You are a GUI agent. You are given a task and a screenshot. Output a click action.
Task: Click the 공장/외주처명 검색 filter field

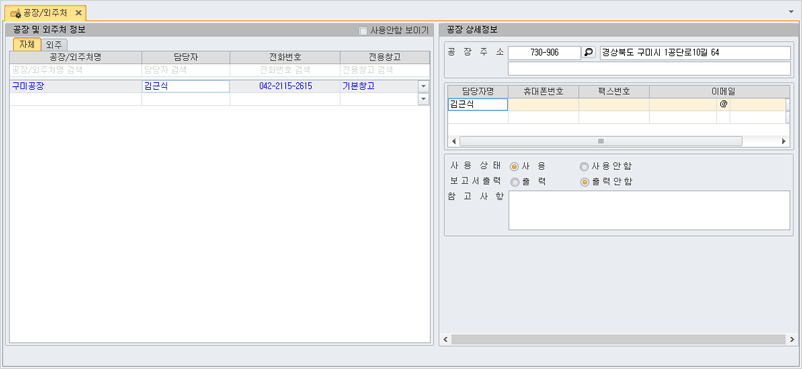click(x=75, y=70)
